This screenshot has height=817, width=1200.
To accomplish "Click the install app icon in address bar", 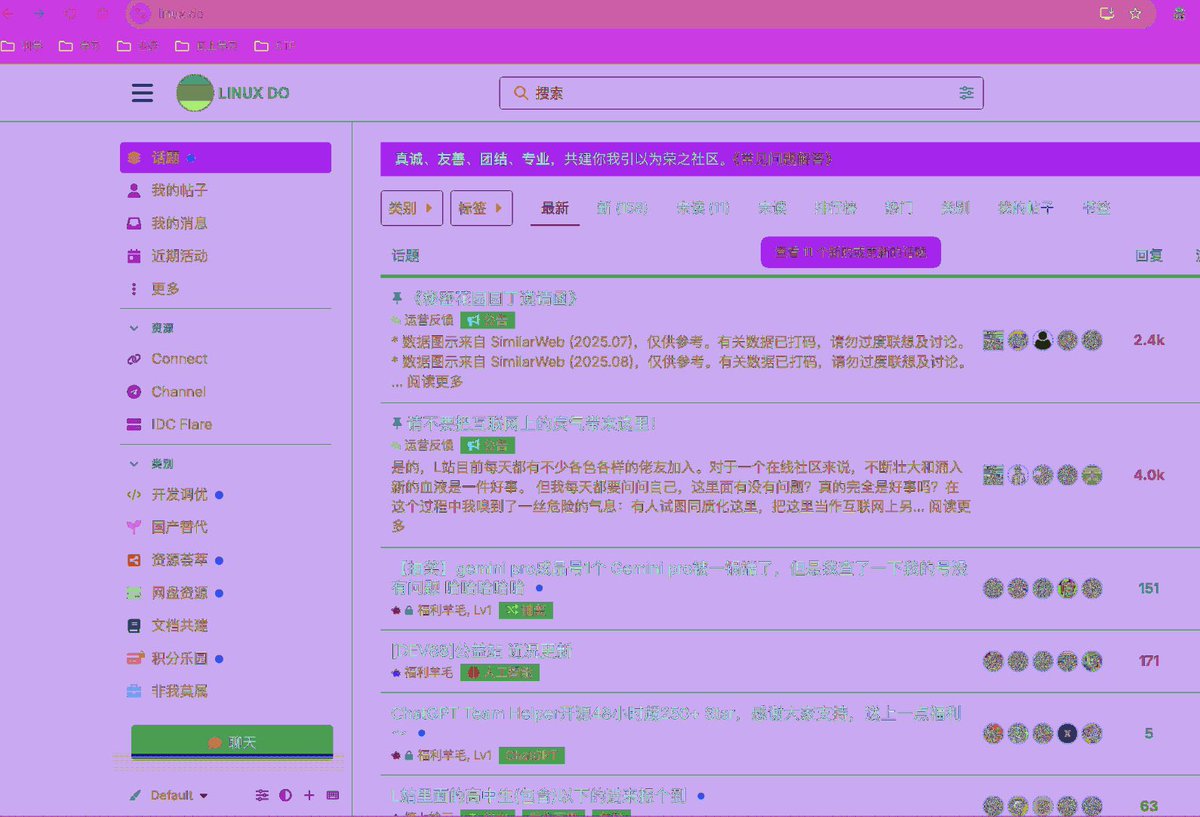I will (1106, 14).
